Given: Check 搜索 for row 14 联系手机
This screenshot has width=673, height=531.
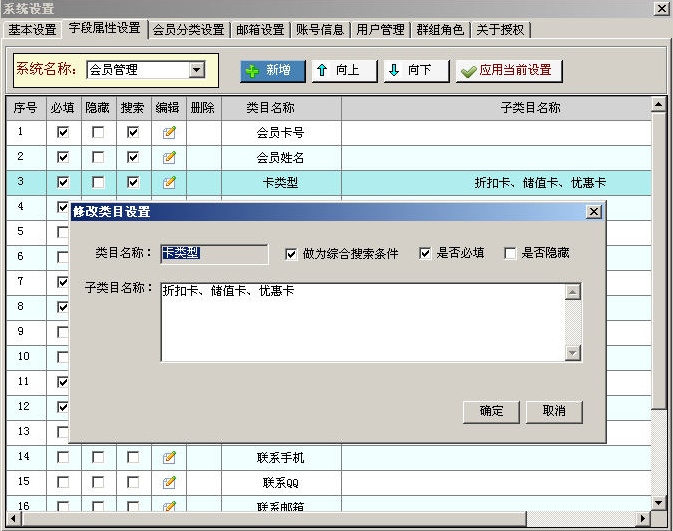Looking at the screenshot, I should (133, 457).
